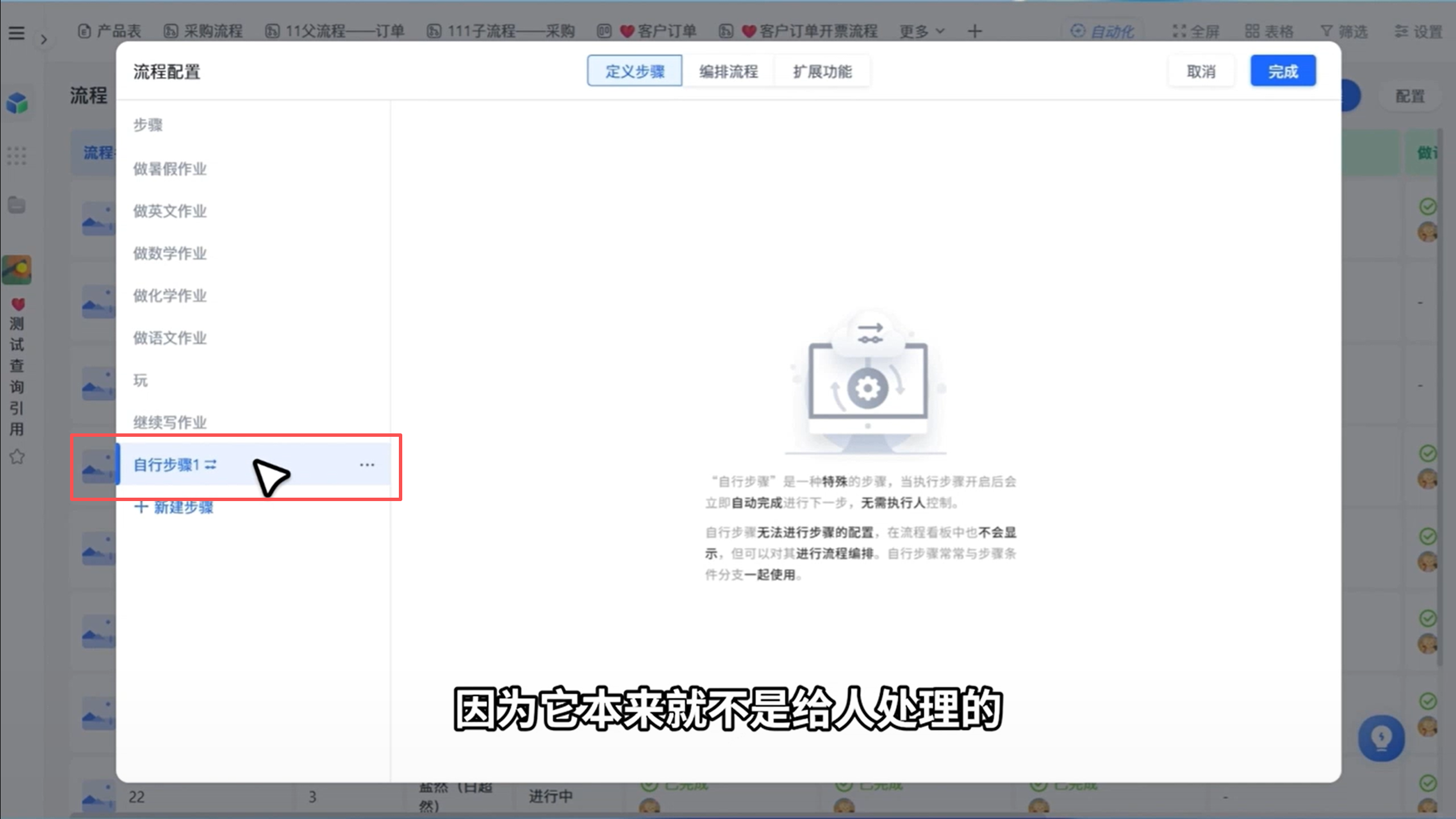Click the 配置 button behind the dialog
The height and width of the screenshot is (819, 1456).
[1410, 96]
